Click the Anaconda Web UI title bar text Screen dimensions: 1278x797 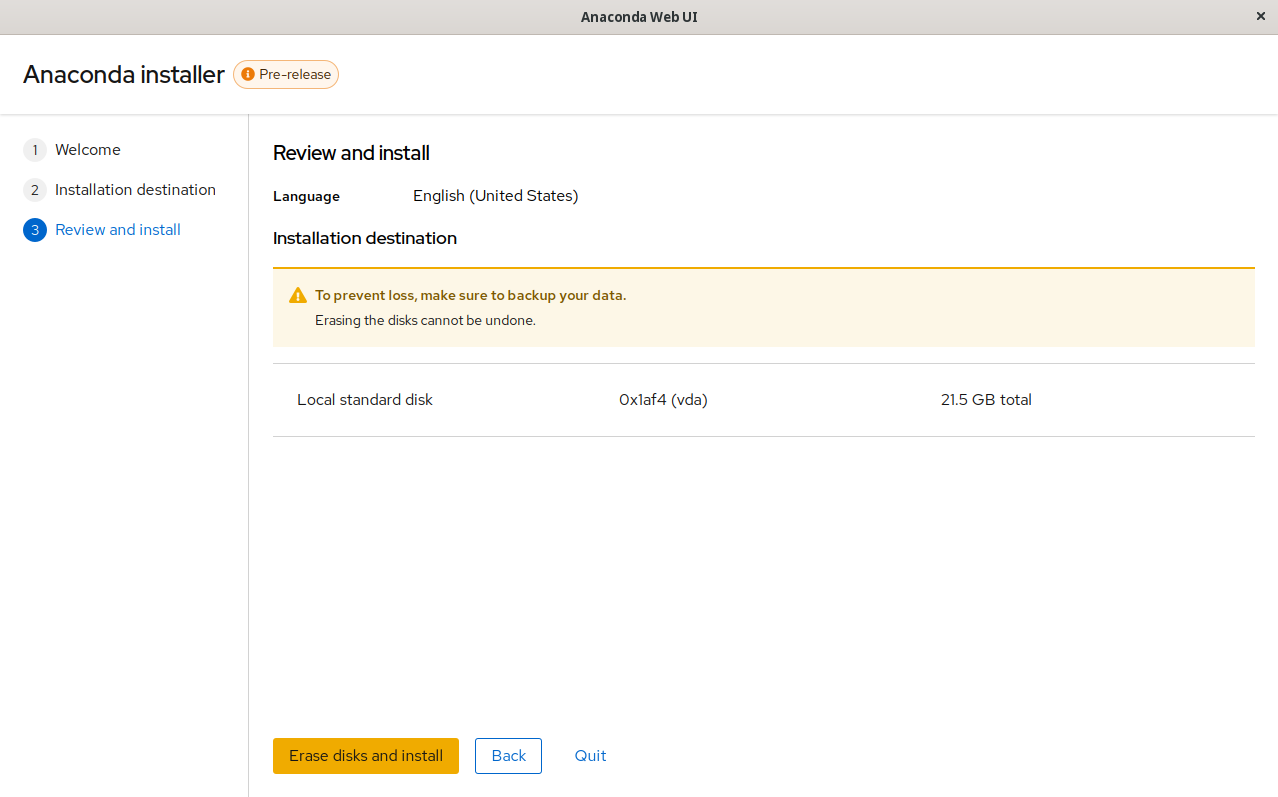(x=639, y=17)
